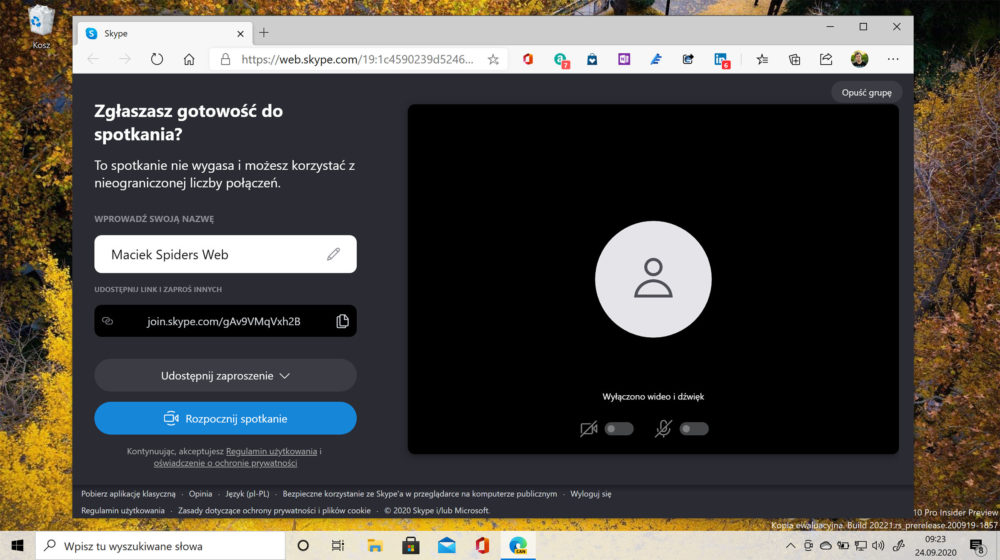Screen dimensions: 1000x560
Task: Click the muted camera icon
Action: 588,429
